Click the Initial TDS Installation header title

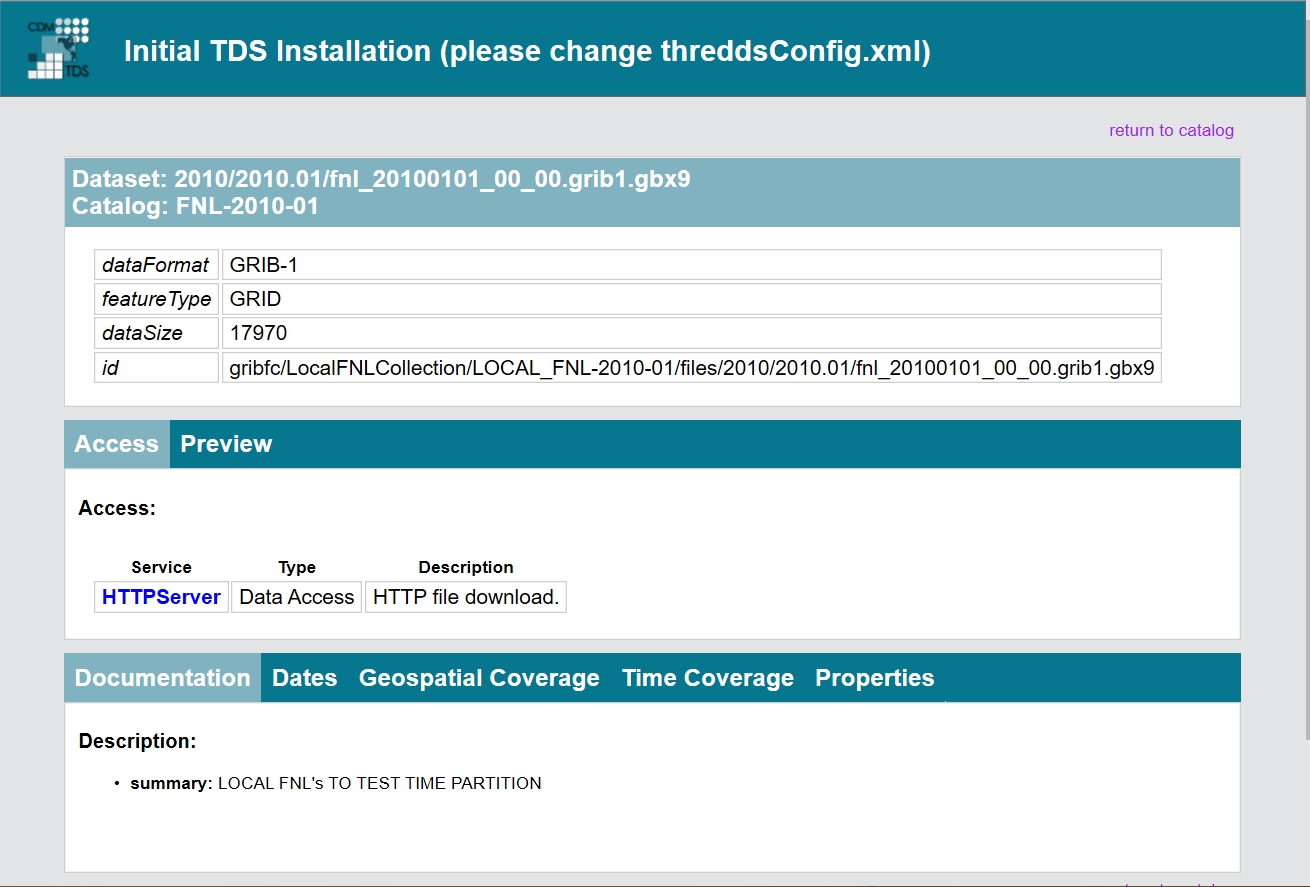click(527, 51)
